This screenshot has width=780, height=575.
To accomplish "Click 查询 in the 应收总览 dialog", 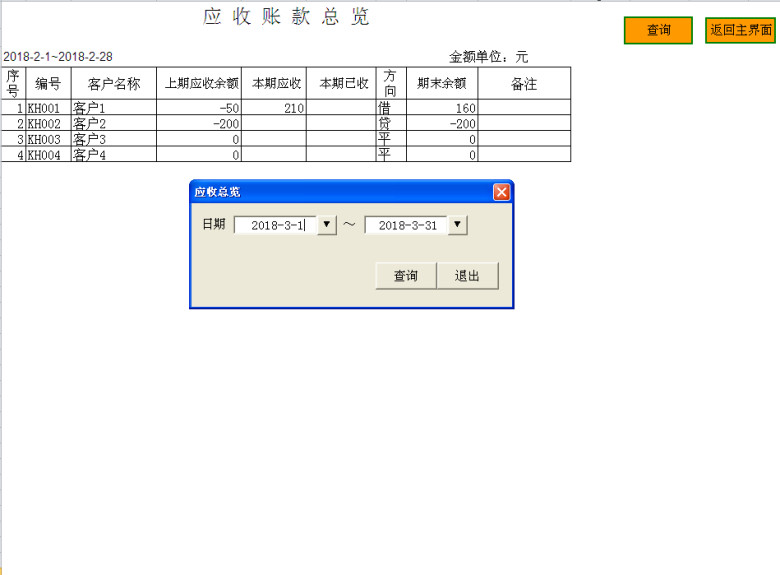I will [406, 276].
